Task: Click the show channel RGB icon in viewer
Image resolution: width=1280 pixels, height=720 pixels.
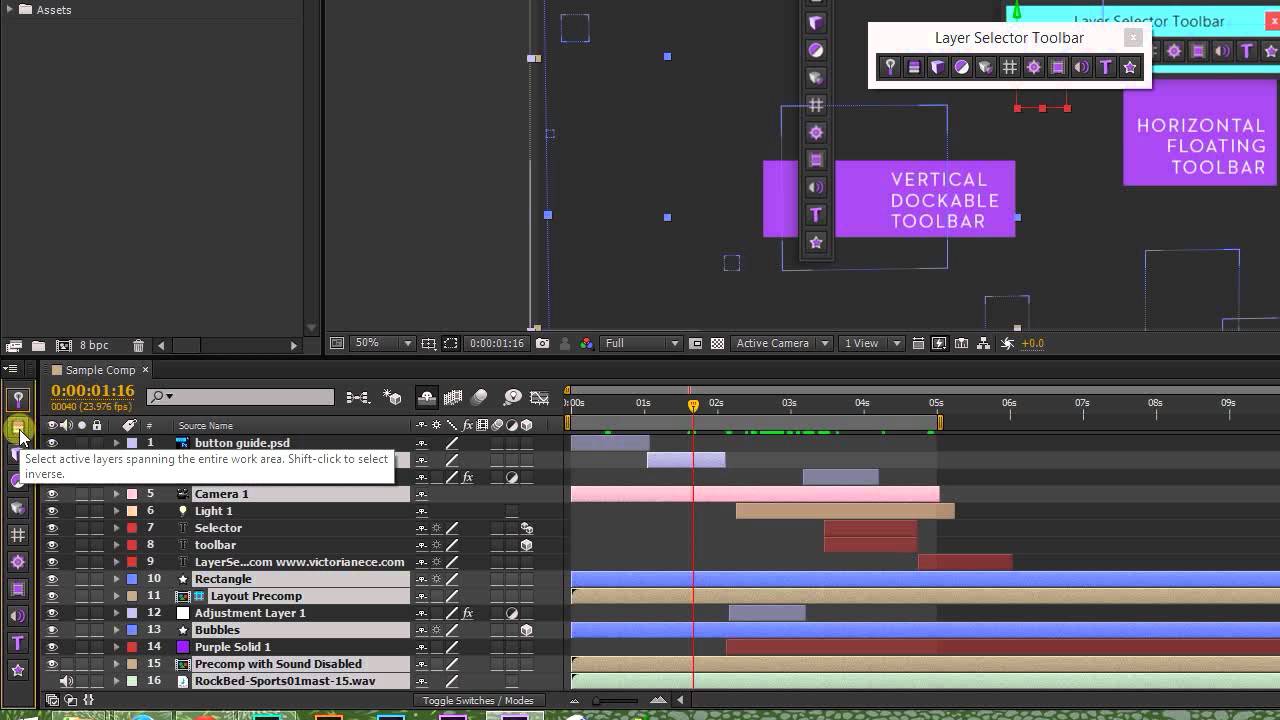Action: [586, 343]
